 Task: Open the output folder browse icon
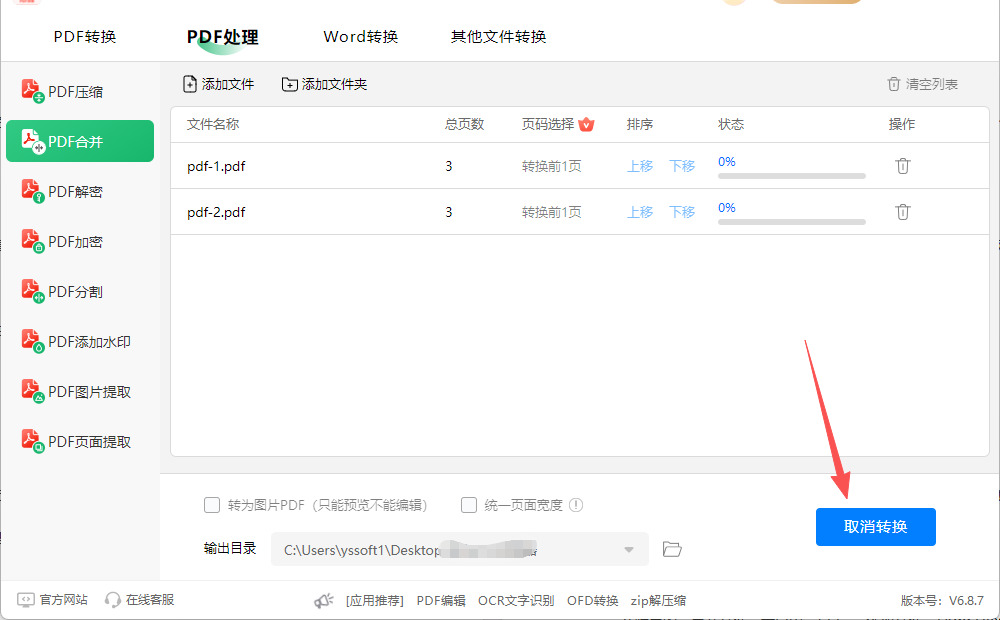click(672, 549)
